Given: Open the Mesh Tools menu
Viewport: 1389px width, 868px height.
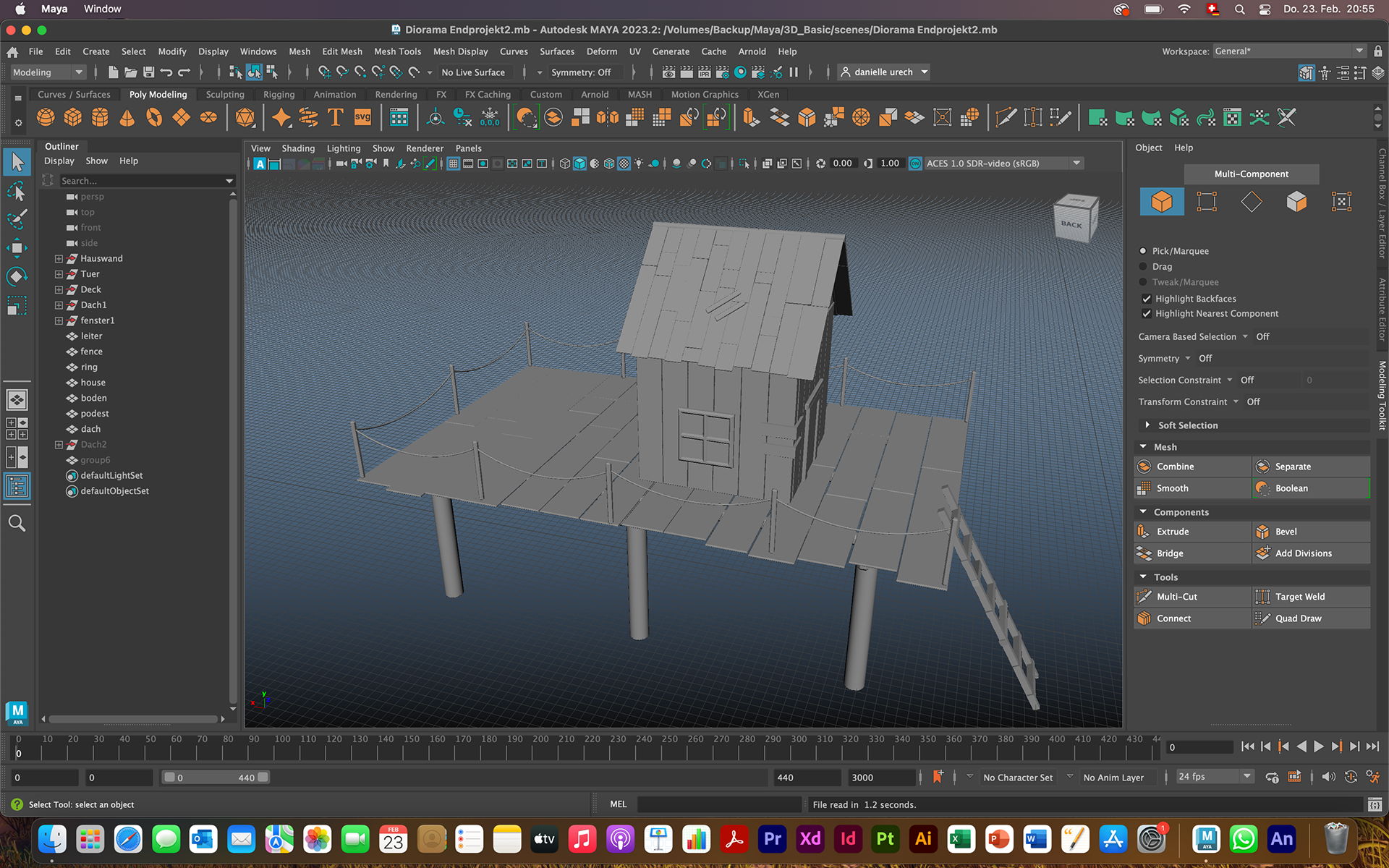Looking at the screenshot, I should 397,51.
